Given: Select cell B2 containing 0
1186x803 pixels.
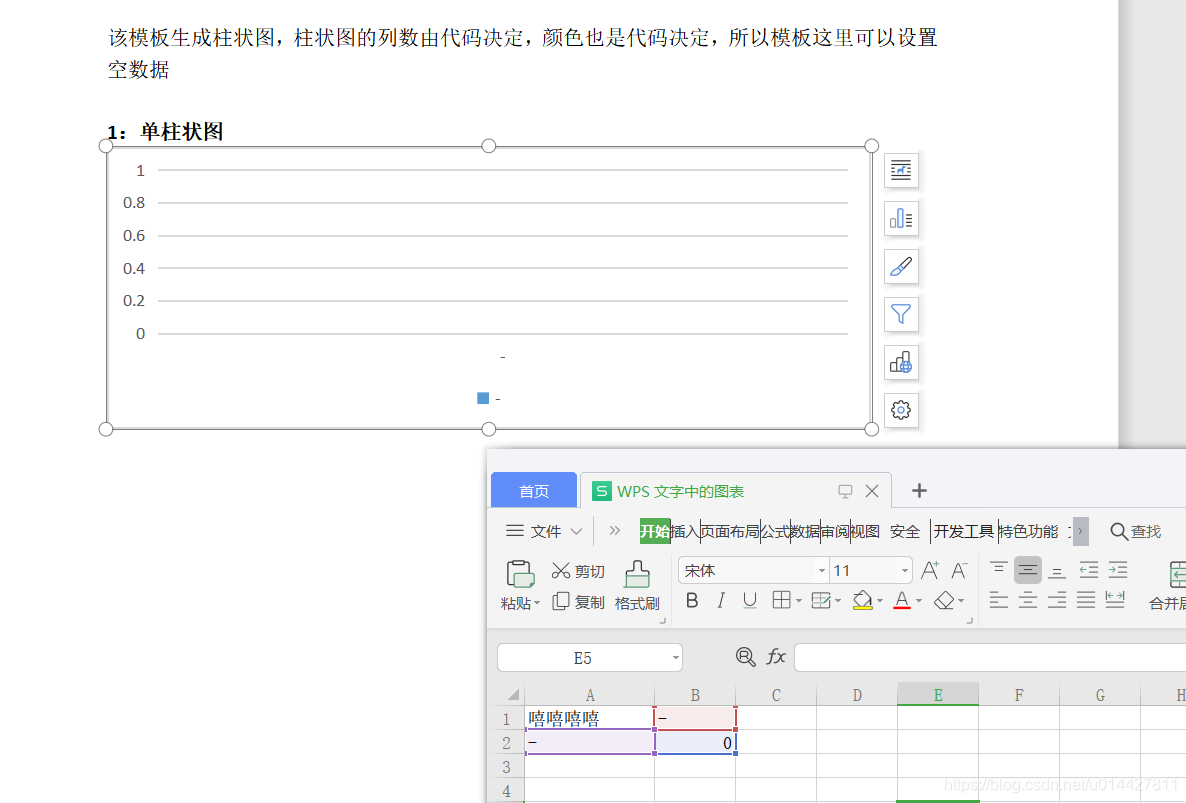Looking at the screenshot, I should point(695,743).
